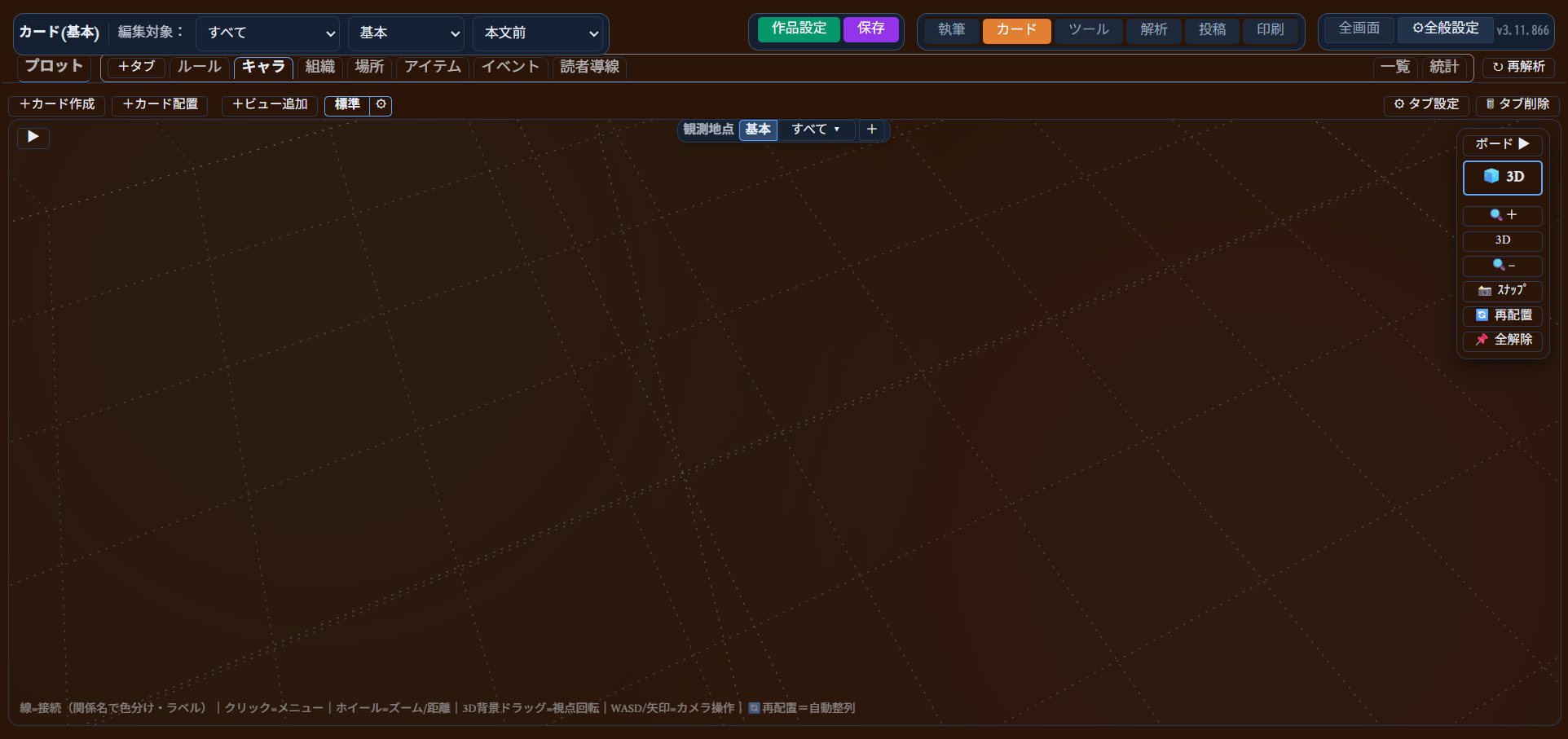This screenshot has width=1568, height=739.
Task: Switch to the 解析 mode
Action: [1153, 30]
